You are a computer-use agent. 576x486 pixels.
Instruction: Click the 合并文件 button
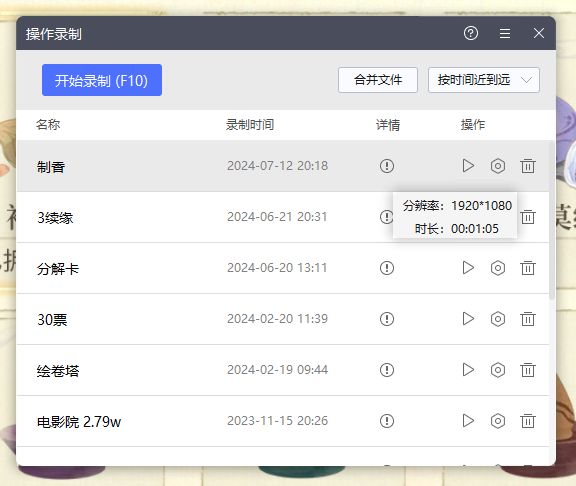click(378, 80)
